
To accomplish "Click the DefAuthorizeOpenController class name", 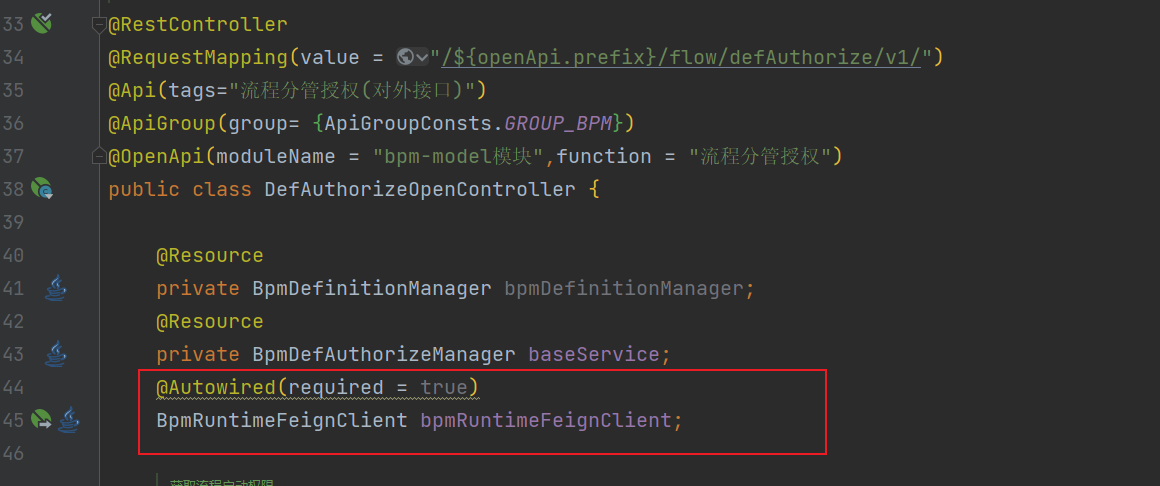I will pyautogui.click(x=420, y=189).
